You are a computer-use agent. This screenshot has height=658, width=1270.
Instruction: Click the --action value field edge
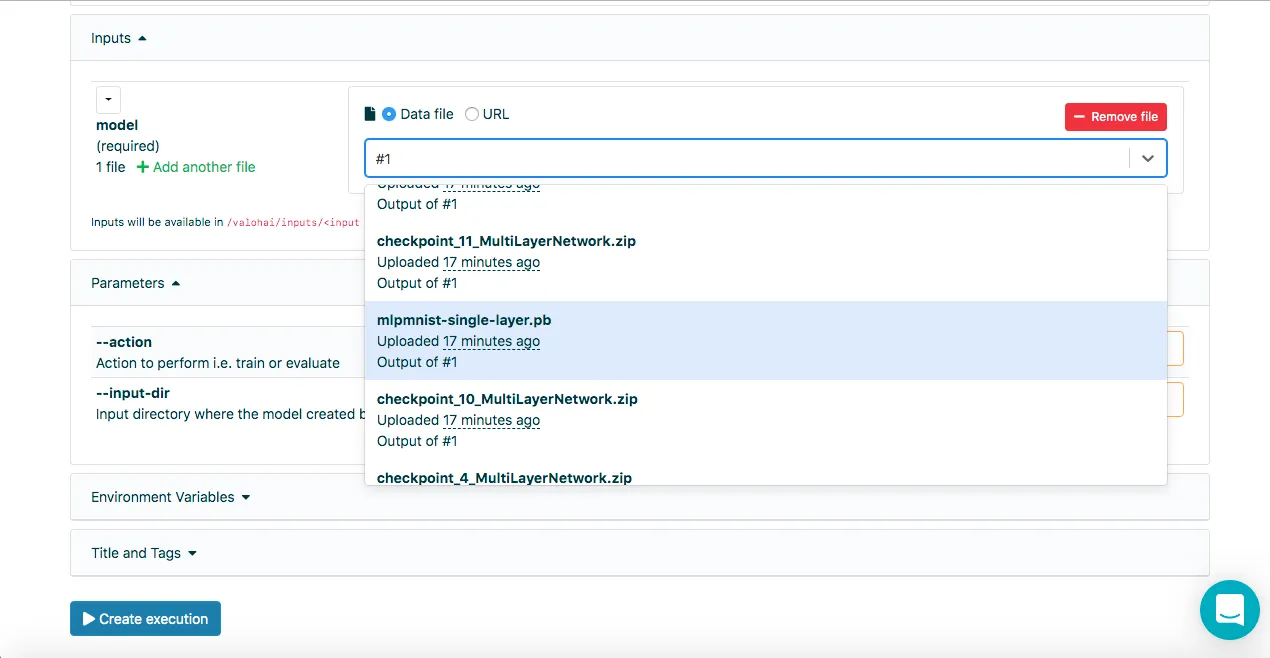(x=1176, y=349)
